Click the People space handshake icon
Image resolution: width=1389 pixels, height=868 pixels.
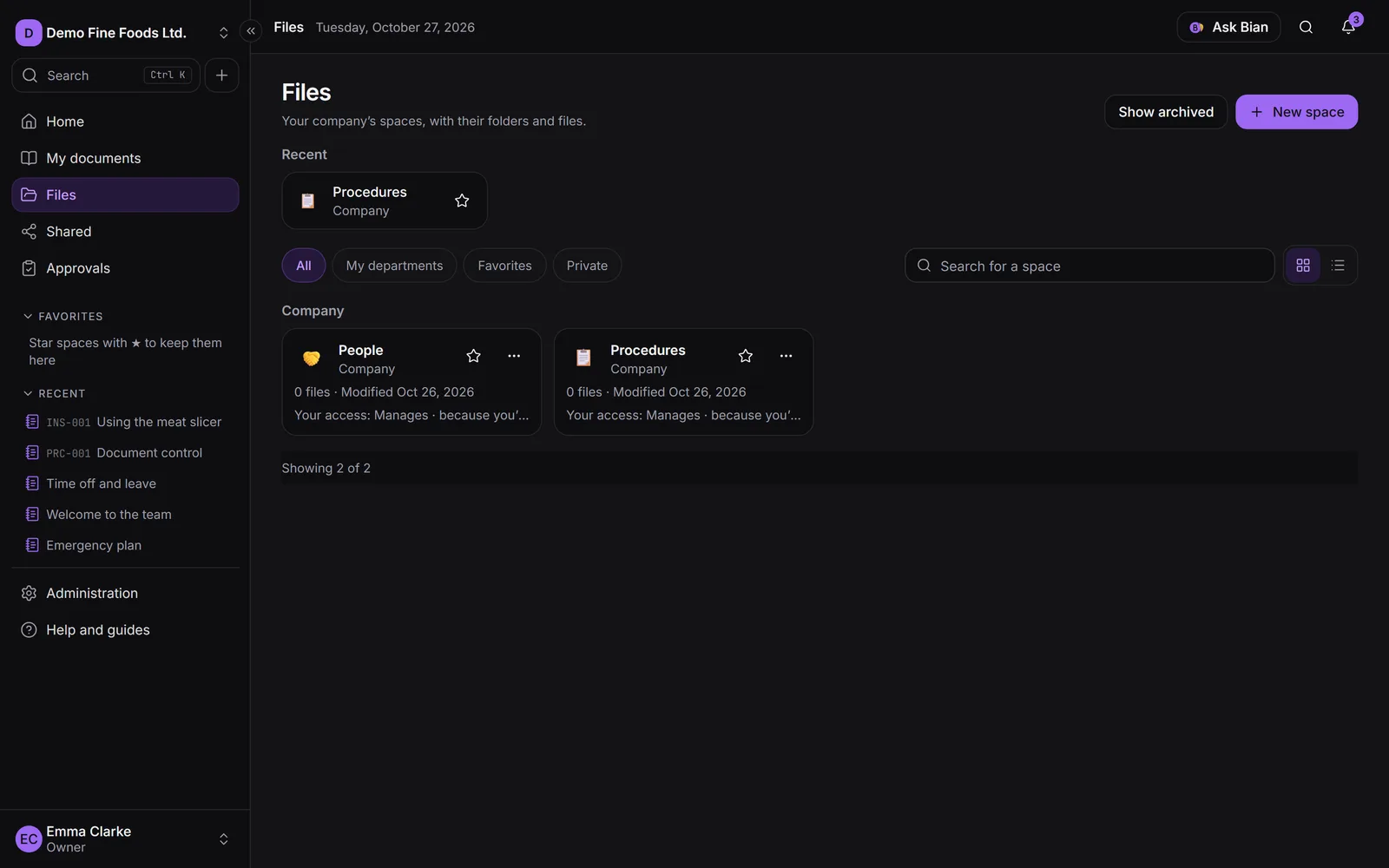point(312,358)
